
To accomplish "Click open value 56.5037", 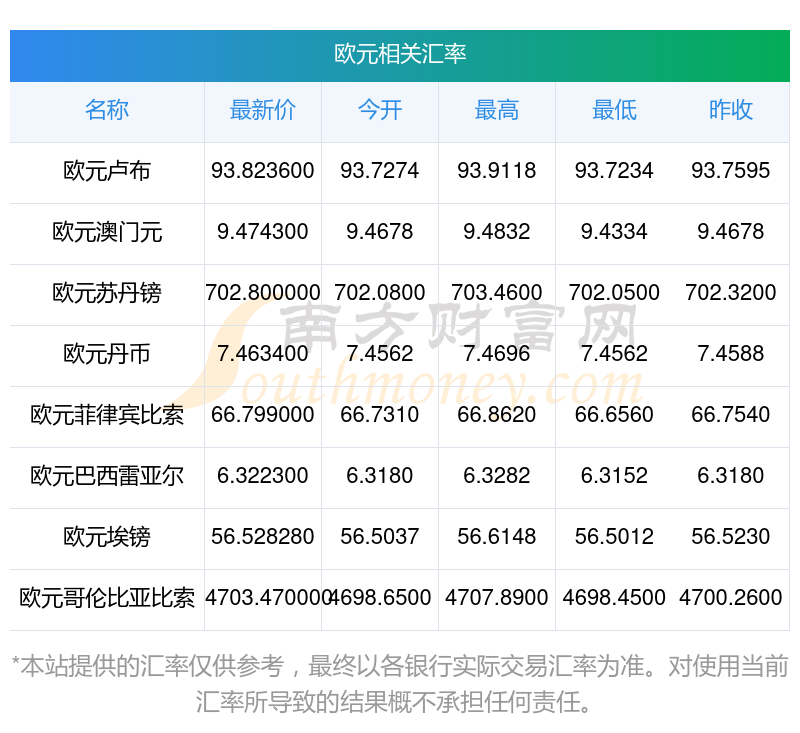I will pyautogui.click(x=380, y=536).
